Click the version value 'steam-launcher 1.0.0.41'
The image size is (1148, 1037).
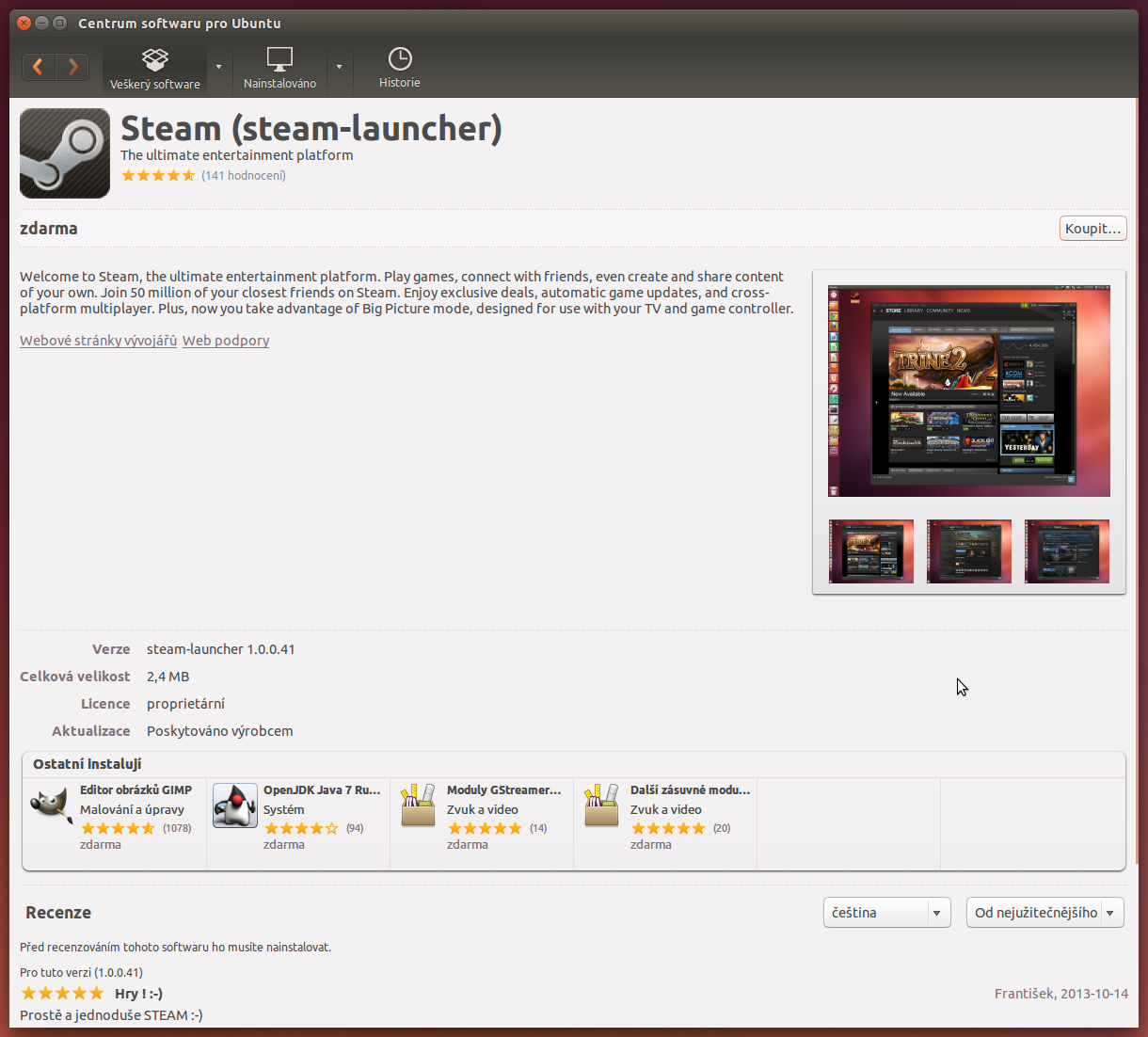221,649
